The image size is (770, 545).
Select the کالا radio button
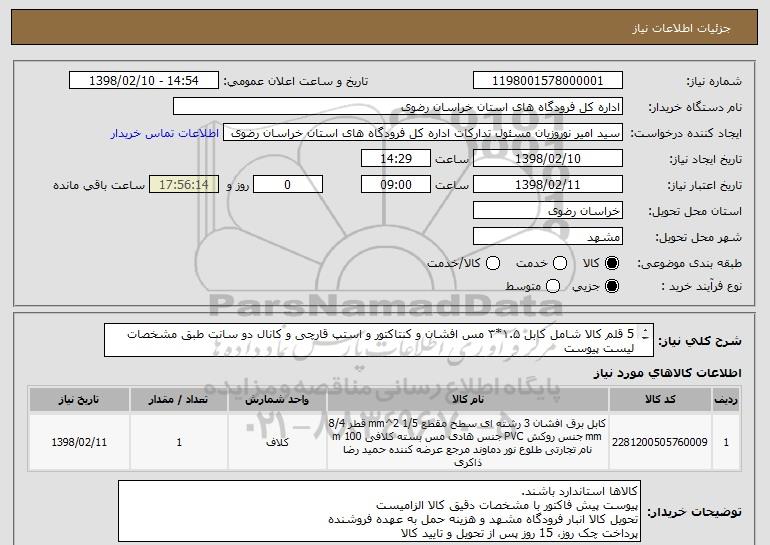pyautogui.click(x=612, y=264)
